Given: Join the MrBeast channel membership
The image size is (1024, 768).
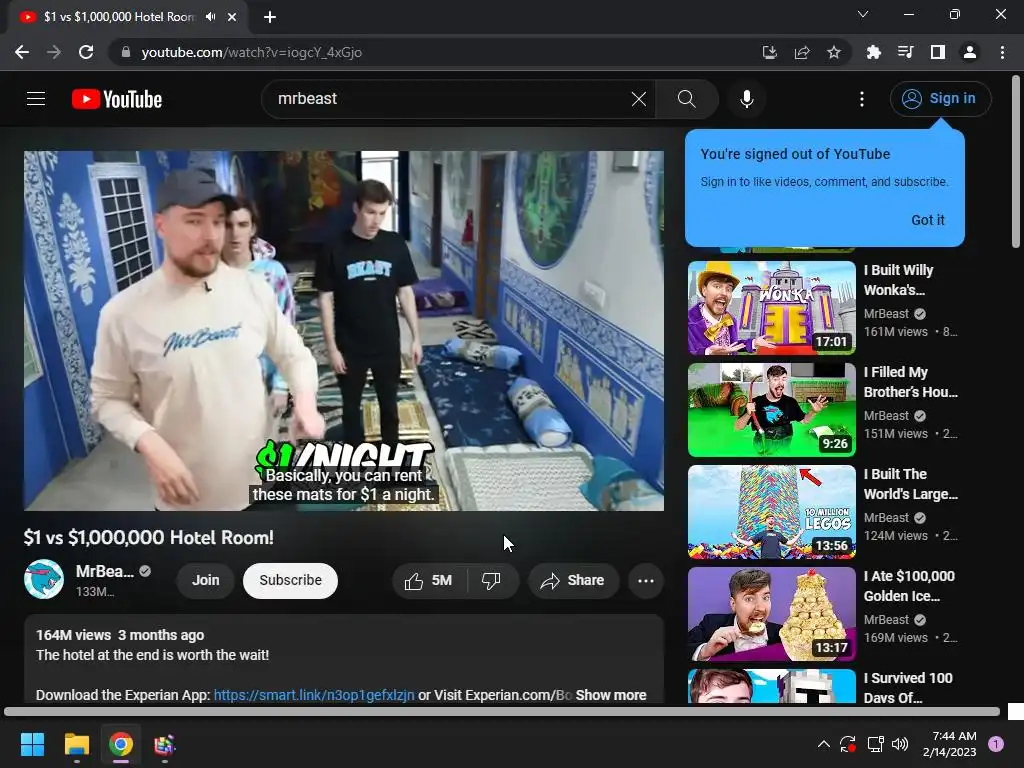Looking at the screenshot, I should pyautogui.click(x=206, y=581).
